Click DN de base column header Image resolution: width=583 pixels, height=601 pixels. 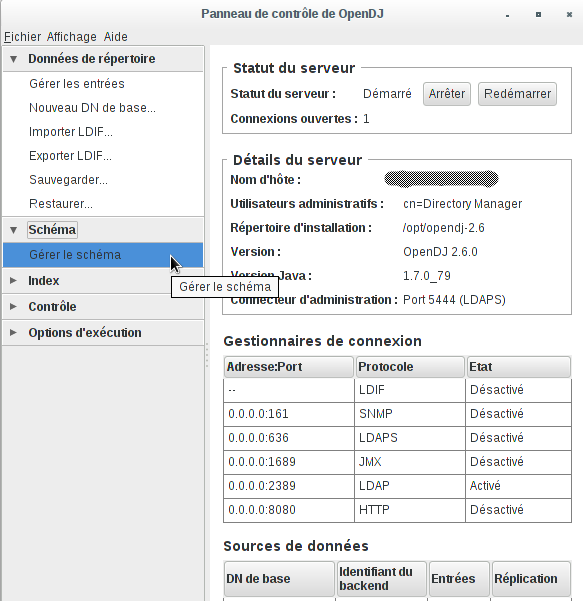[279, 579]
